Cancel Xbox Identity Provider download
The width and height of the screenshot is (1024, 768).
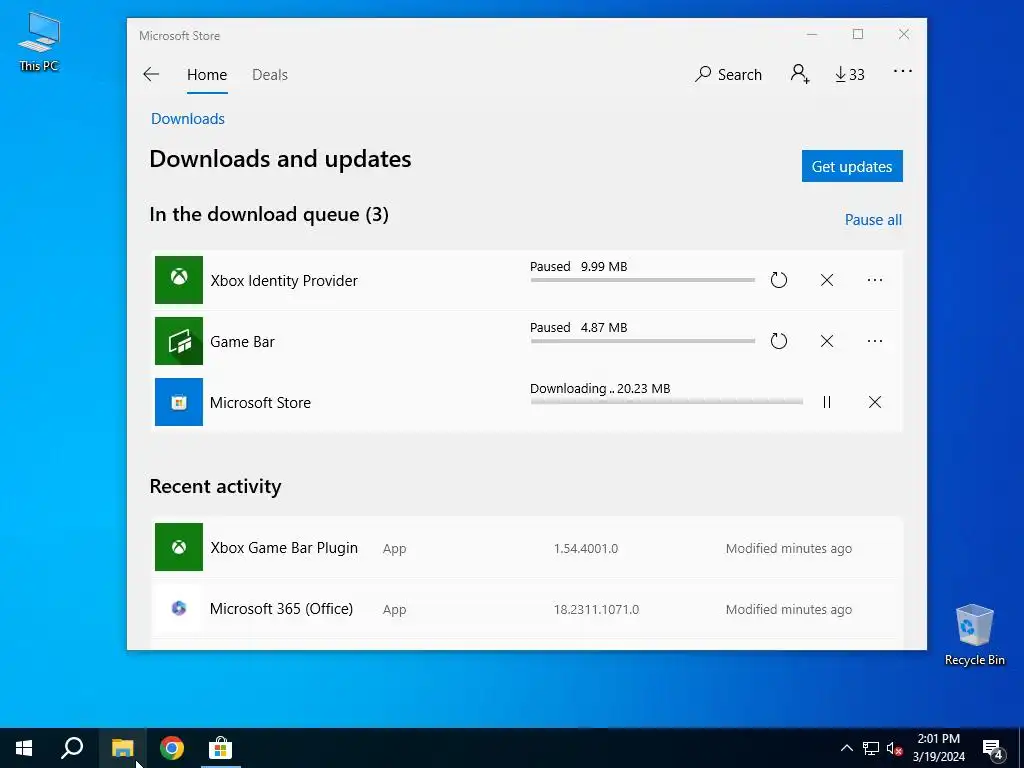827,280
